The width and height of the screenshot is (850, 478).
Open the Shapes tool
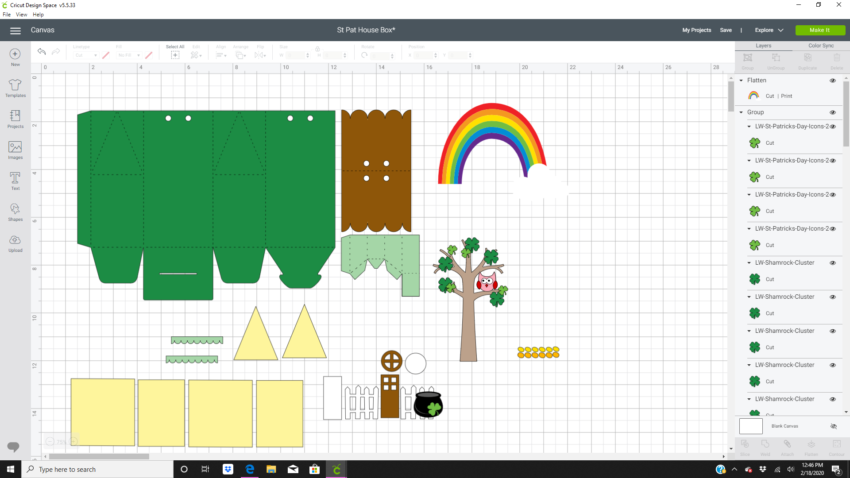point(15,211)
